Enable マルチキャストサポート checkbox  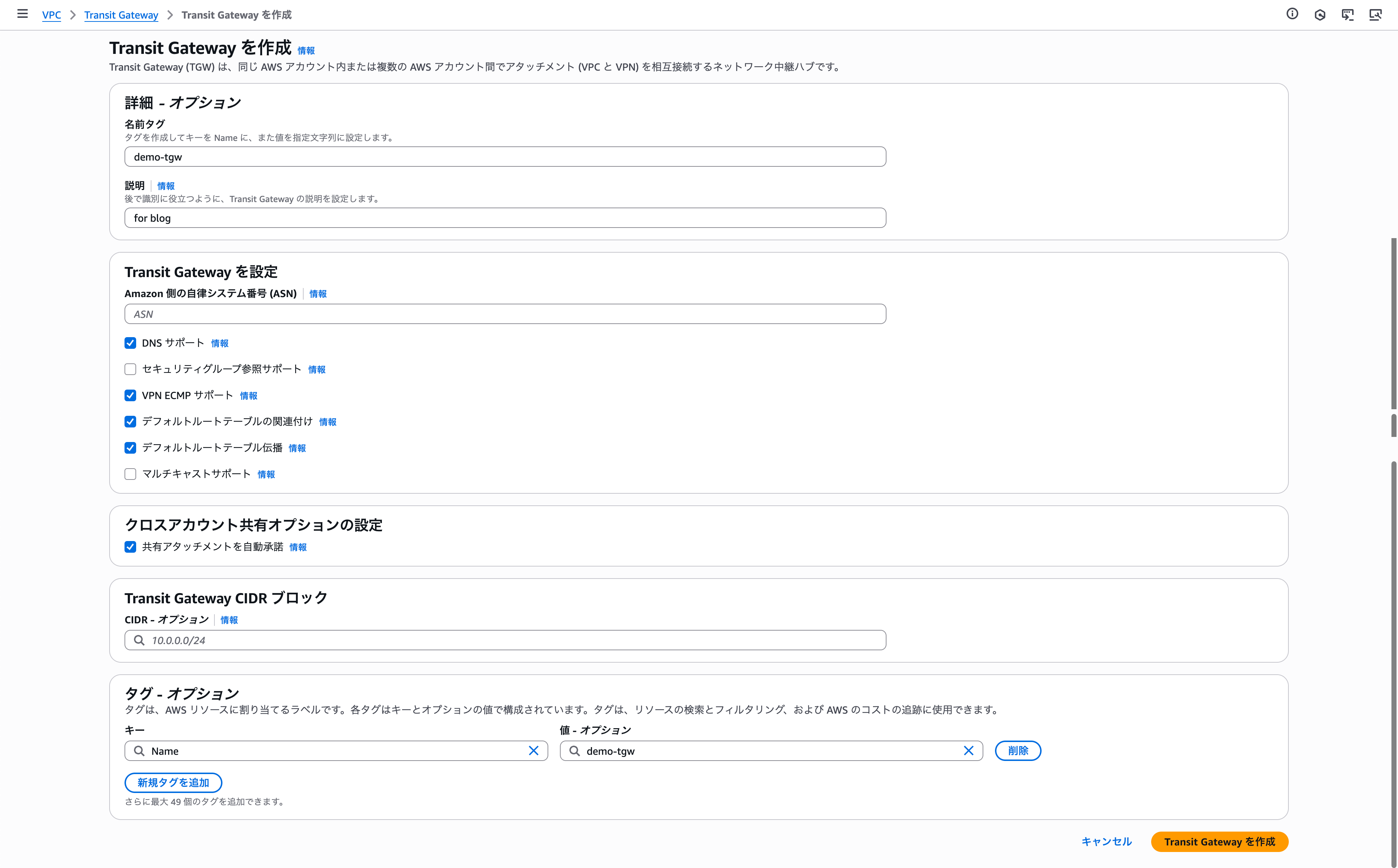[130, 474]
